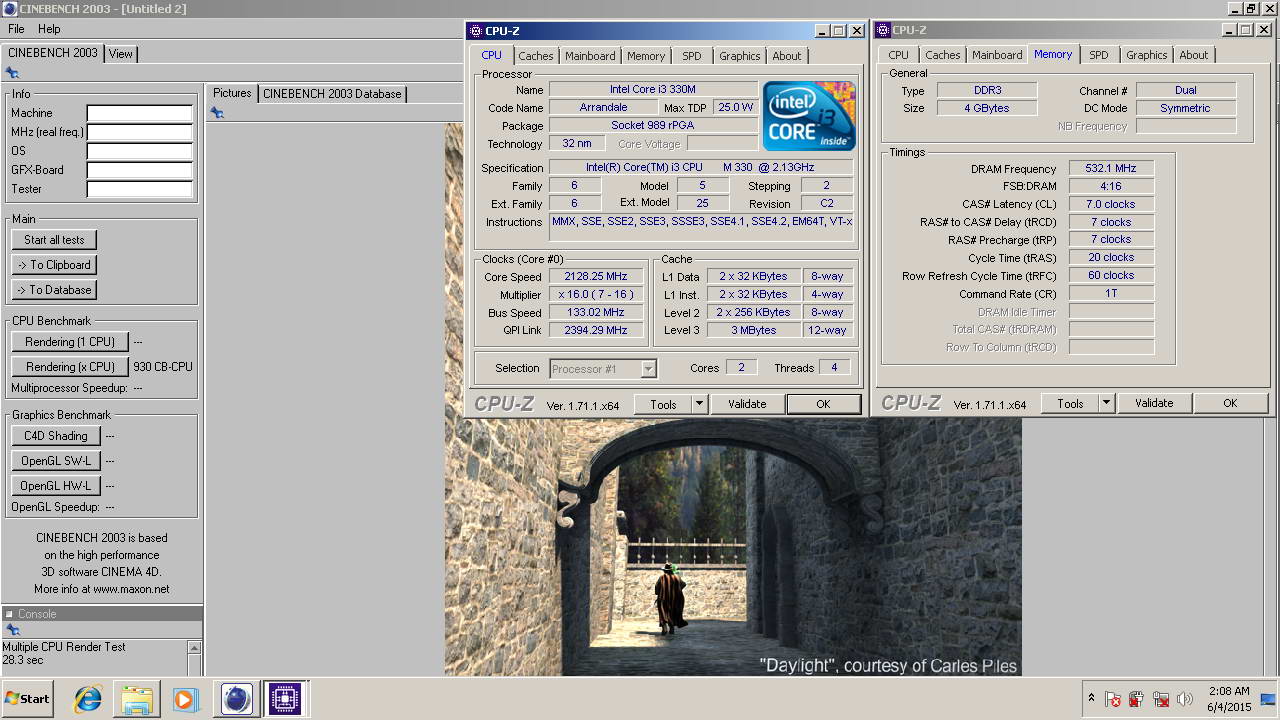This screenshot has height=720, width=1280.
Task: Click the clock showing 2:08 AM
Action: tap(1228, 691)
